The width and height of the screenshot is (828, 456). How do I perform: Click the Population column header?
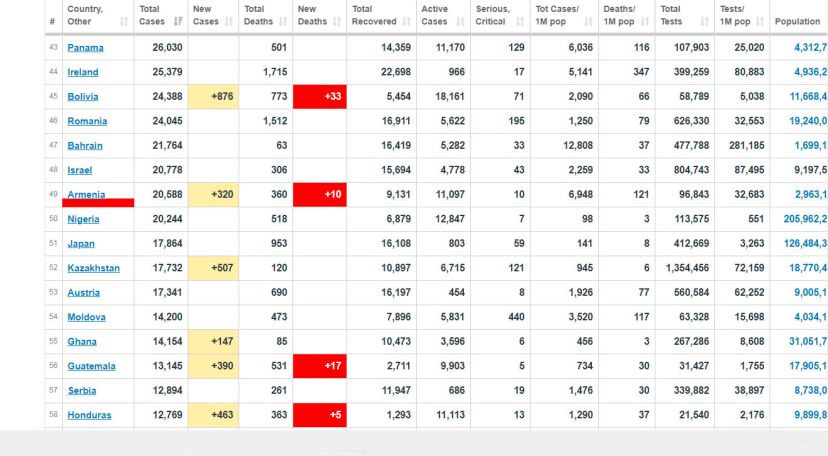(797, 22)
